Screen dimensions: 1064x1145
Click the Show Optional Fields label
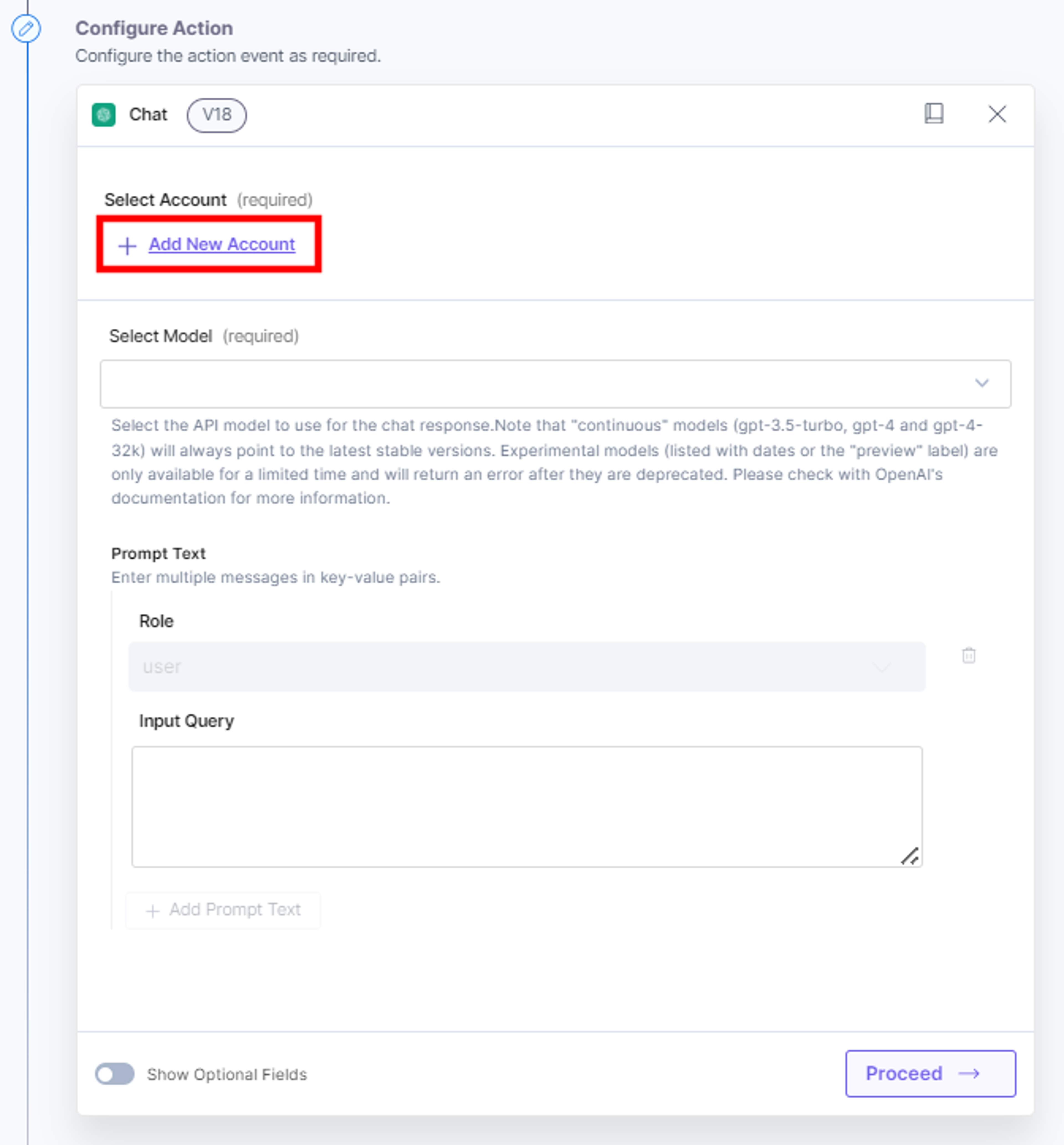(x=227, y=1074)
